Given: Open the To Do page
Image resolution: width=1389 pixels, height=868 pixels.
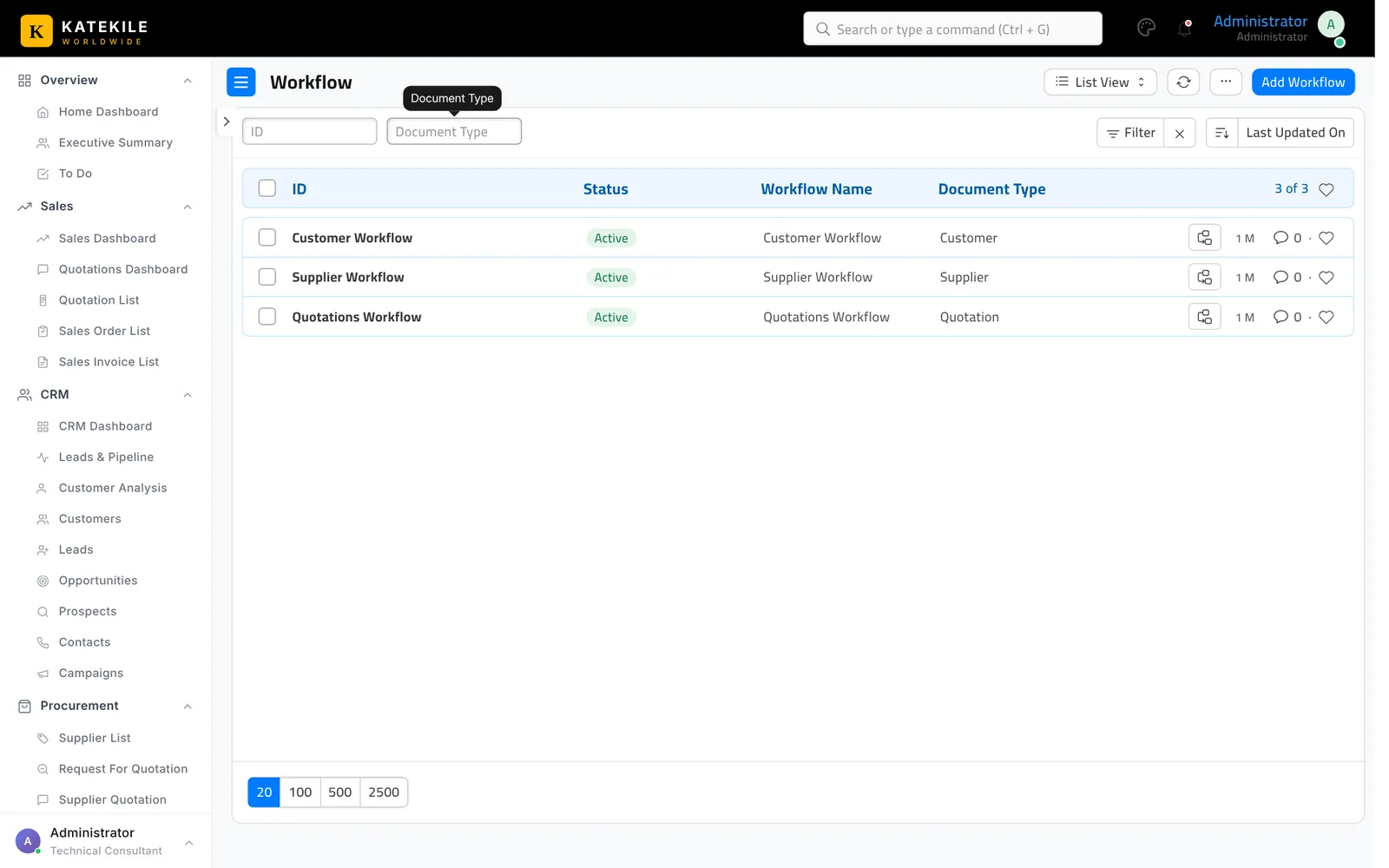Looking at the screenshot, I should 75,174.
